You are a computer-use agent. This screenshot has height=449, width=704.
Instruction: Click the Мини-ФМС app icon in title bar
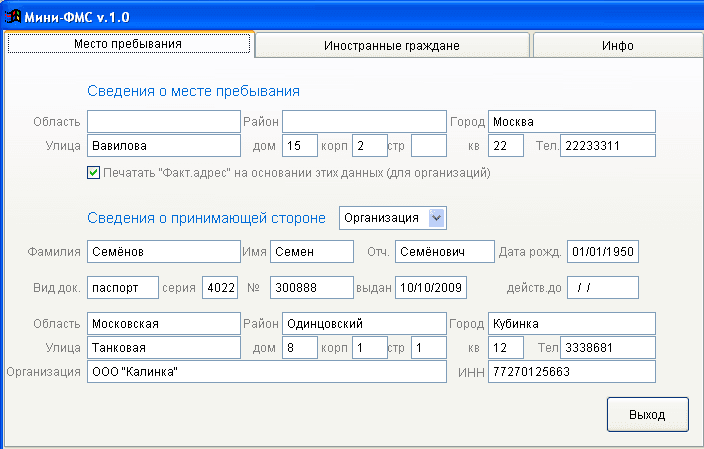13,17
